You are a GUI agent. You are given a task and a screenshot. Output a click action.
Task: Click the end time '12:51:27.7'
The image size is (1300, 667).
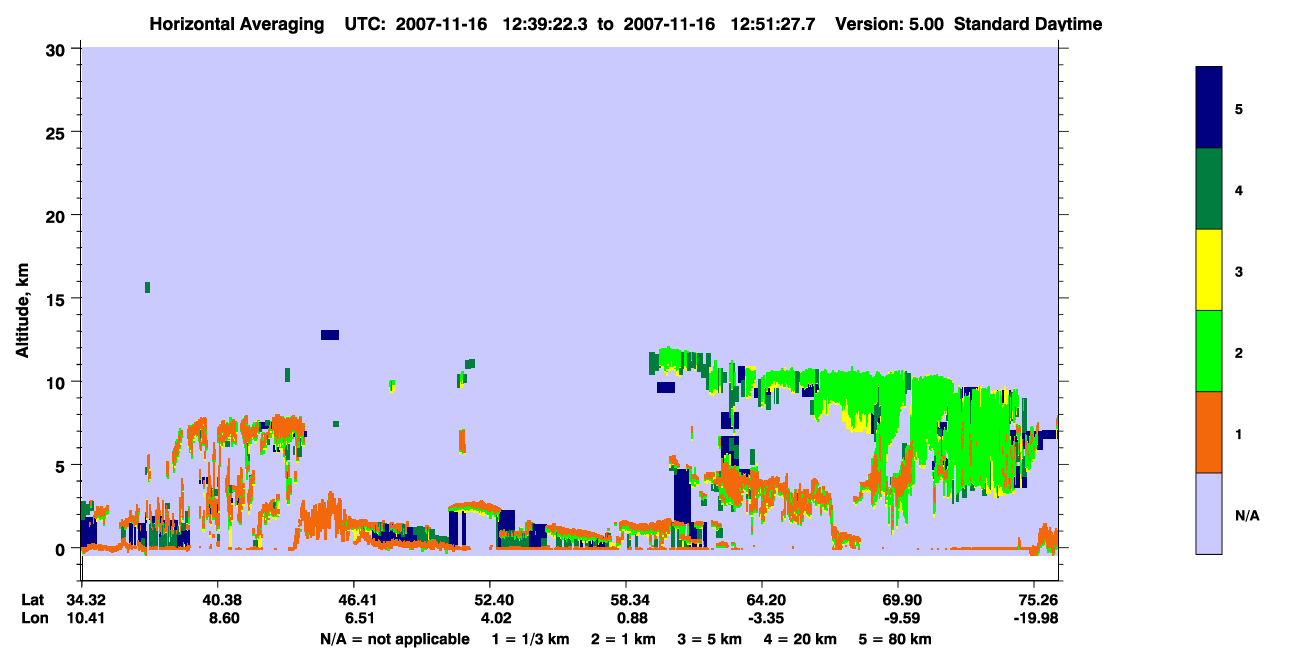[x=772, y=24]
